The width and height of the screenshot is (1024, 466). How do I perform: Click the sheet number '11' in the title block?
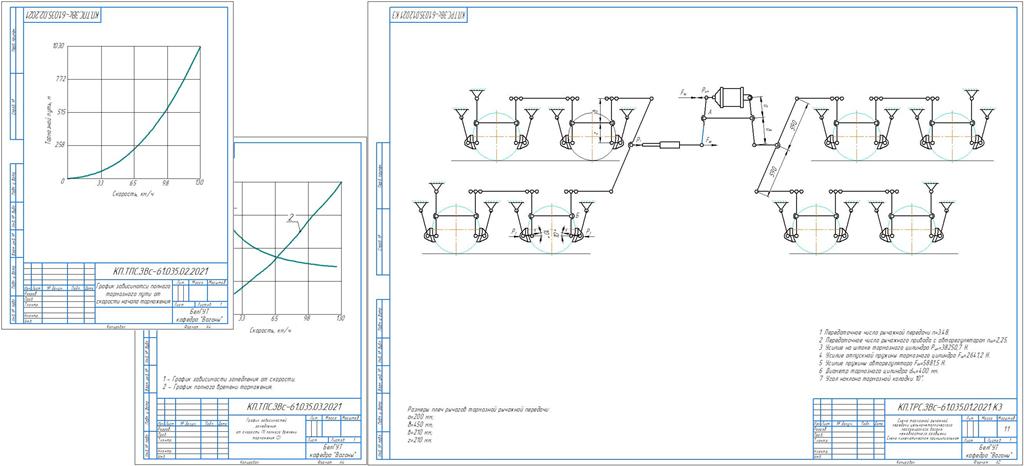(x=1006, y=431)
